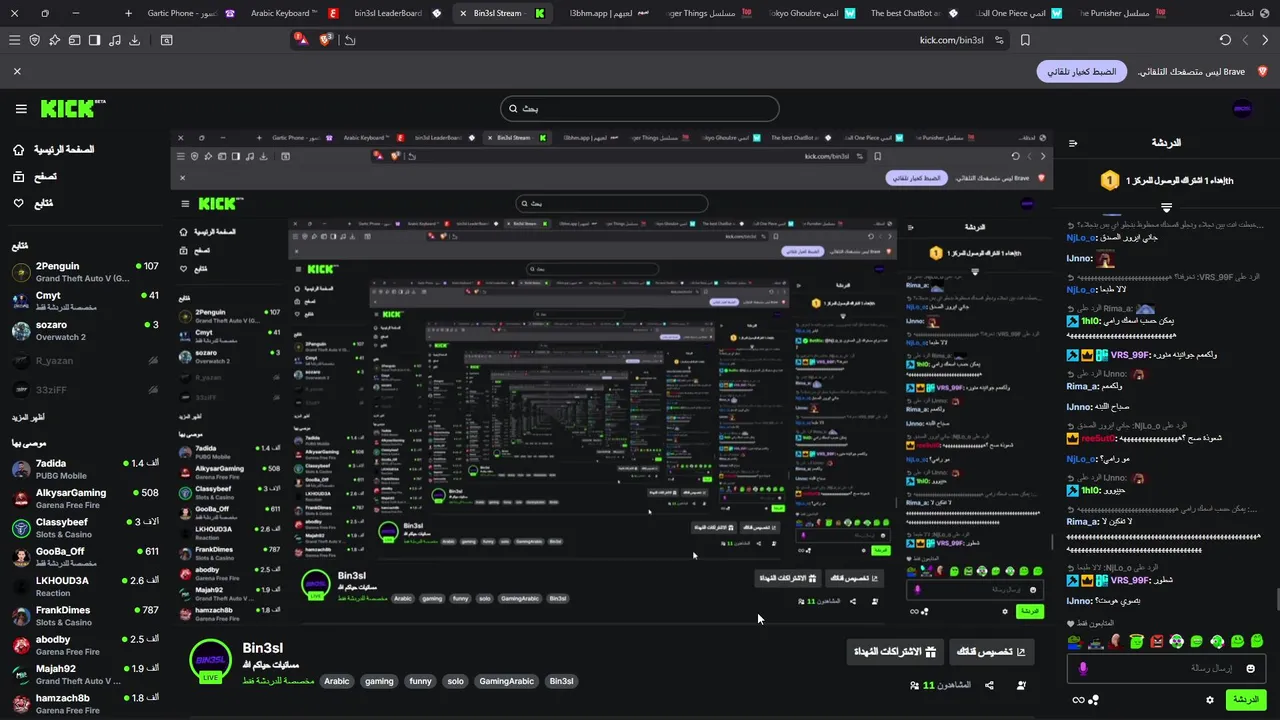Click the live stream video player
The width and height of the screenshot is (1280, 720).
coord(612,379)
